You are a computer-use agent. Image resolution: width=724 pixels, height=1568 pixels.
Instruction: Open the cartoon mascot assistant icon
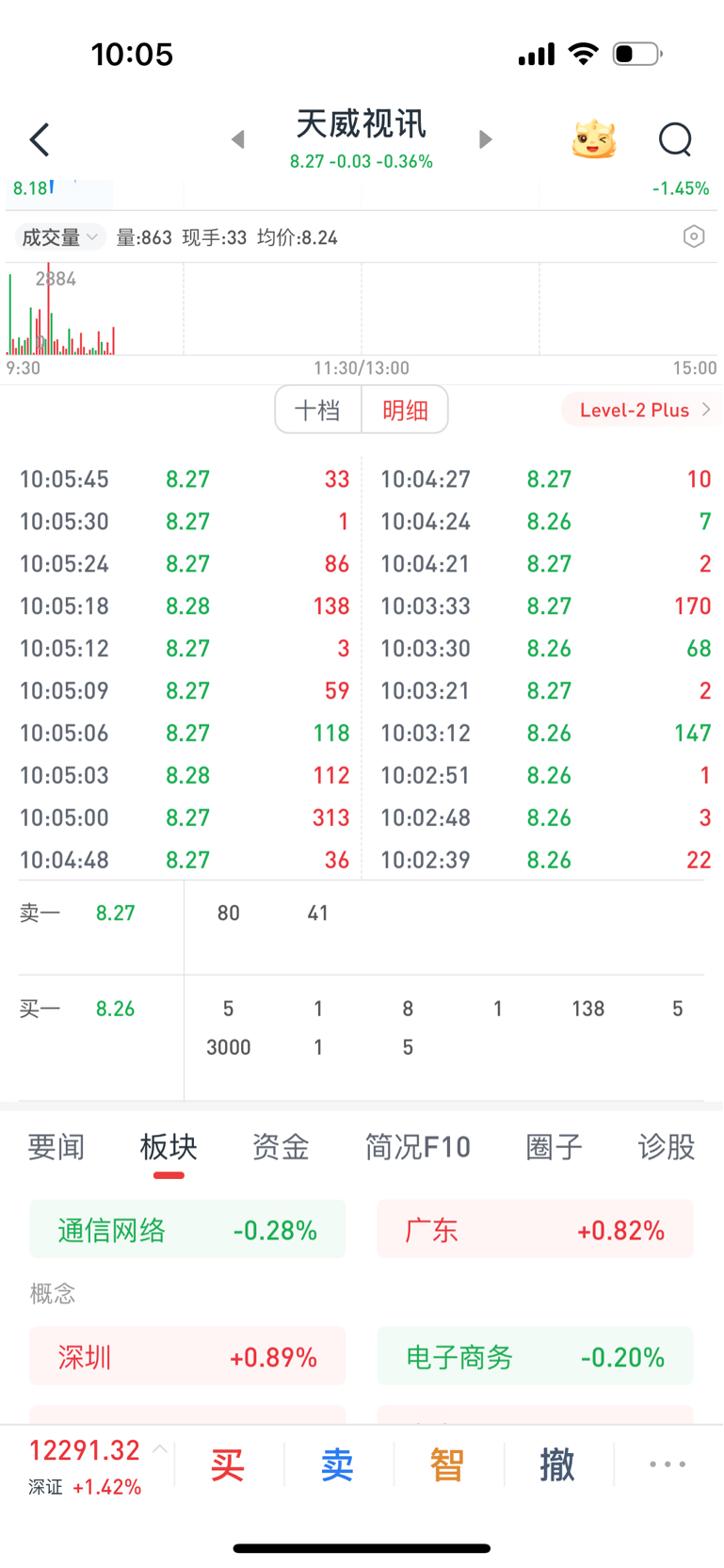(594, 139)
